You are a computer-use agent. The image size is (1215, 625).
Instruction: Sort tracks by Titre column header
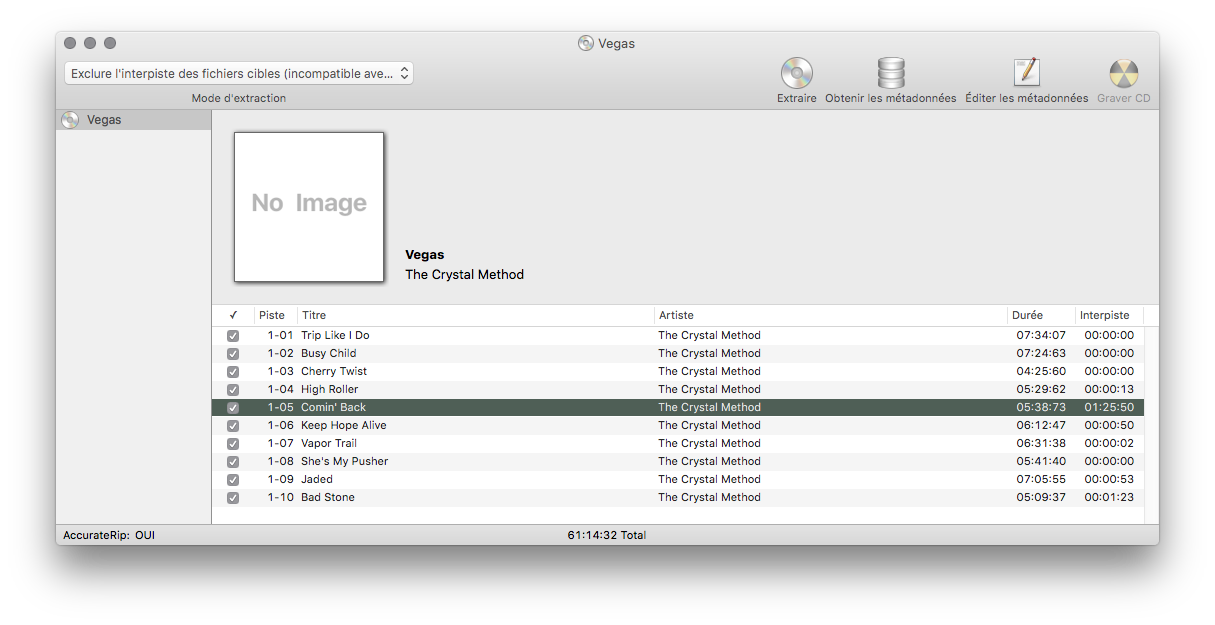476,315
